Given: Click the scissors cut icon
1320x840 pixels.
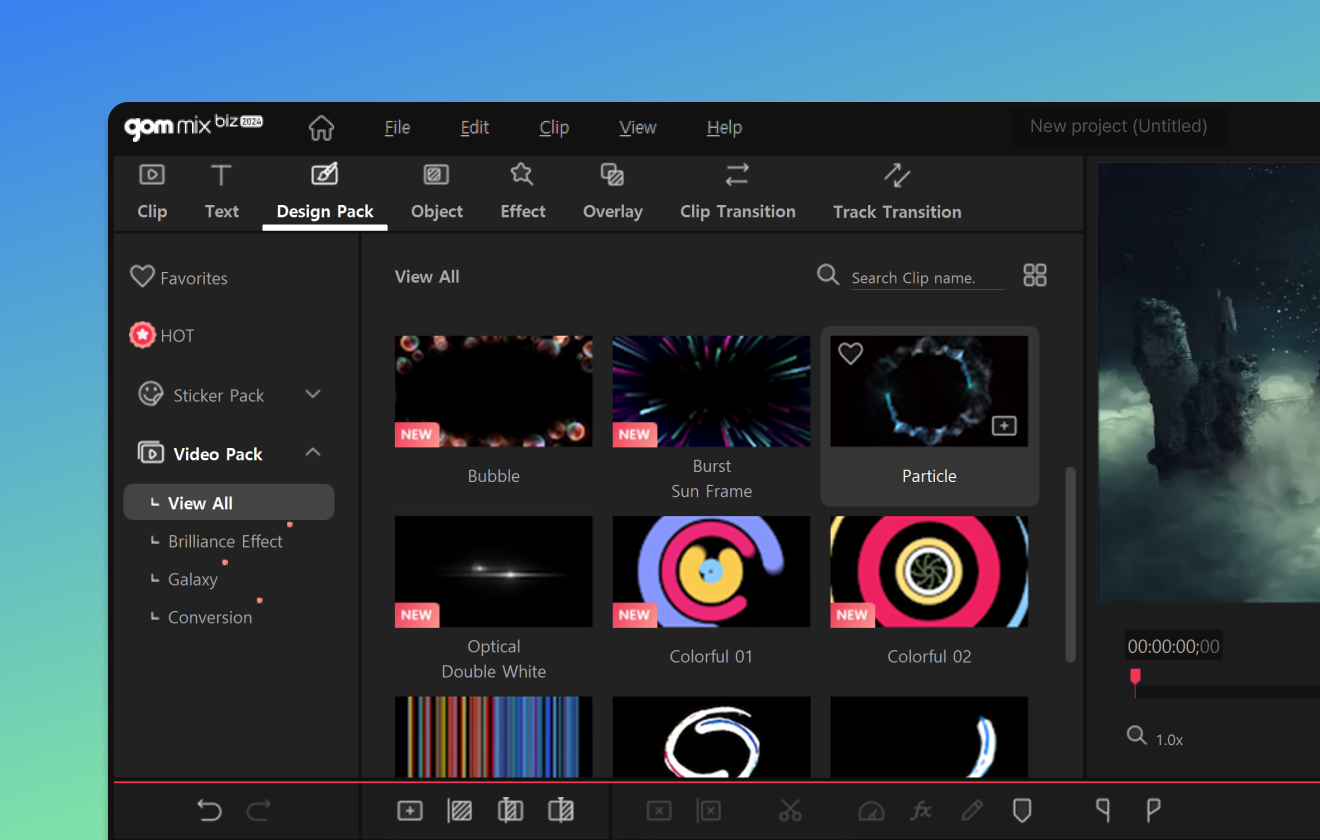Looking at the screenshot, I should tap(790, 810).
